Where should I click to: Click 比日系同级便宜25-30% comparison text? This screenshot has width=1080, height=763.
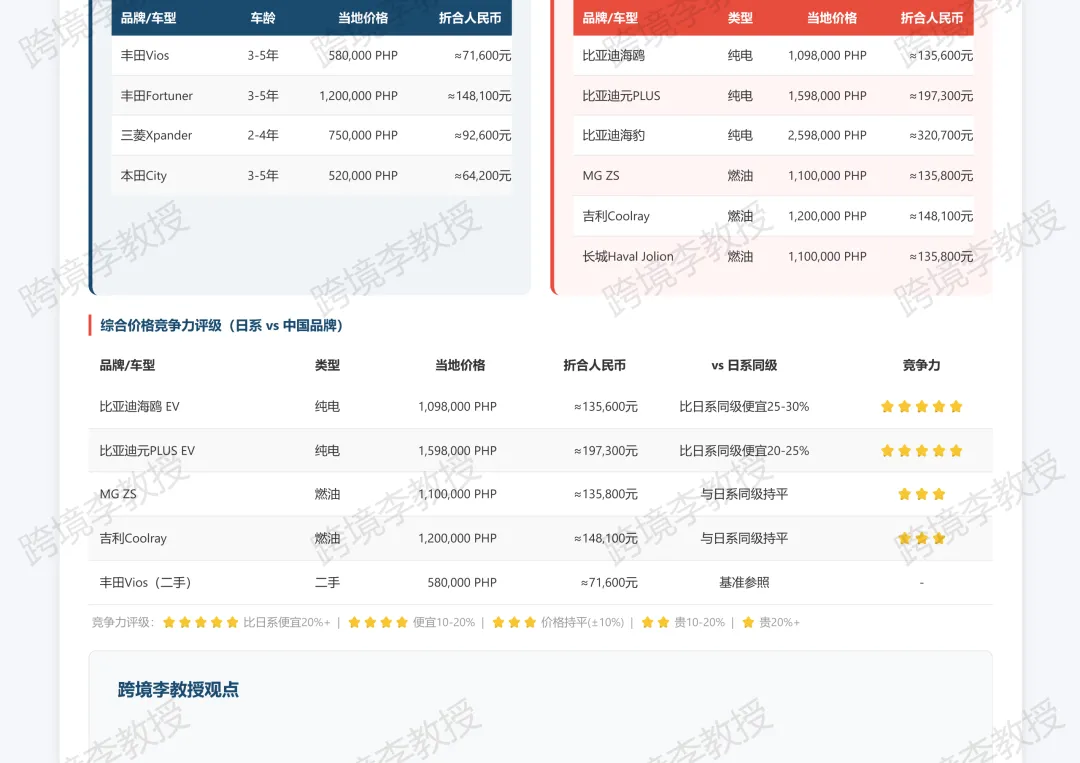(x=744, y=406)
